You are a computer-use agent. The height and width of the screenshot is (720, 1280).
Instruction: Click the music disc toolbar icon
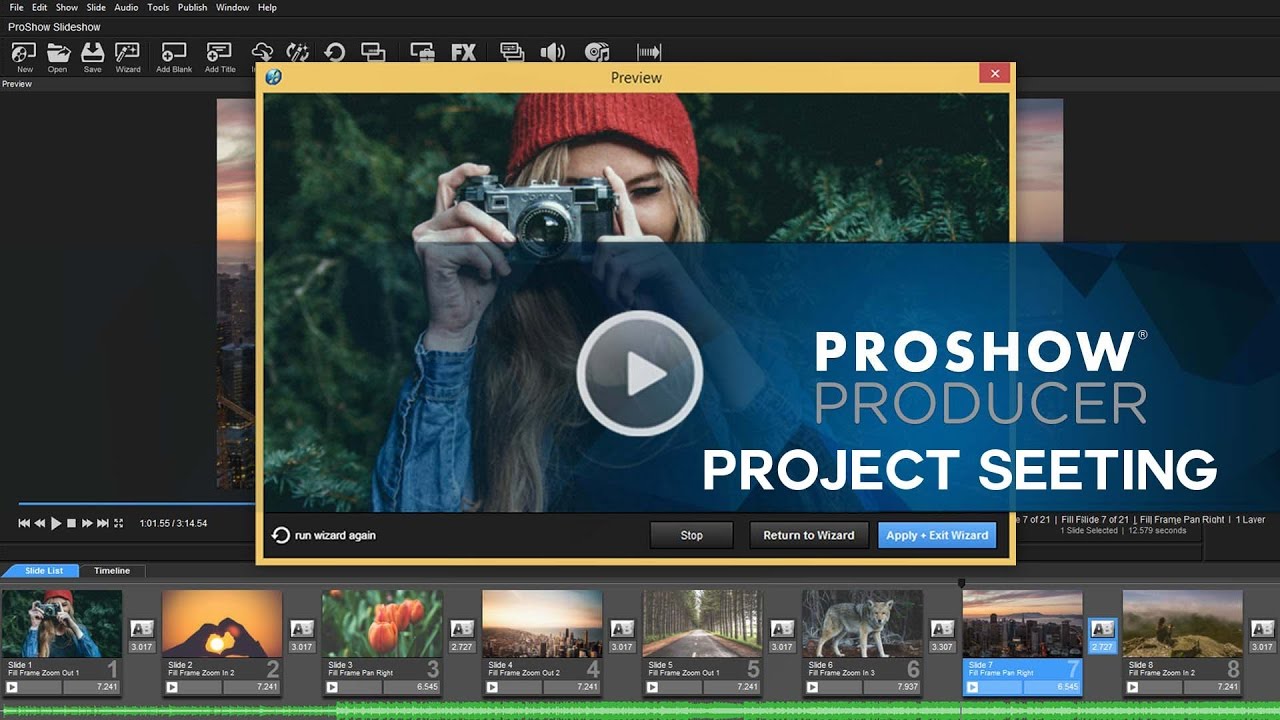click(x=597, y=52)
